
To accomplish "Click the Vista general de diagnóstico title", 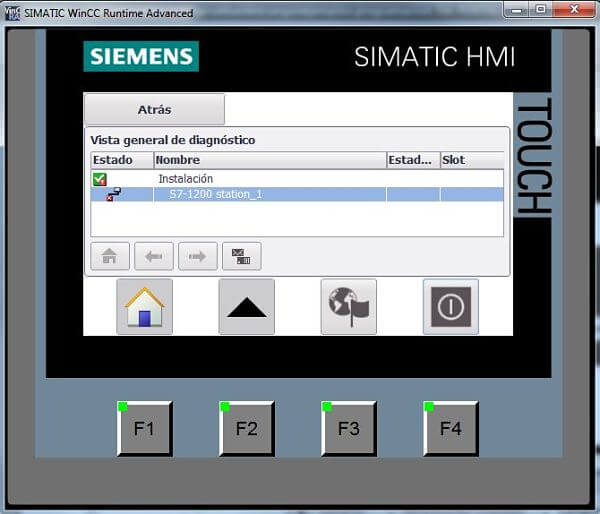I will pyautogui.click(x=173, y=140).
